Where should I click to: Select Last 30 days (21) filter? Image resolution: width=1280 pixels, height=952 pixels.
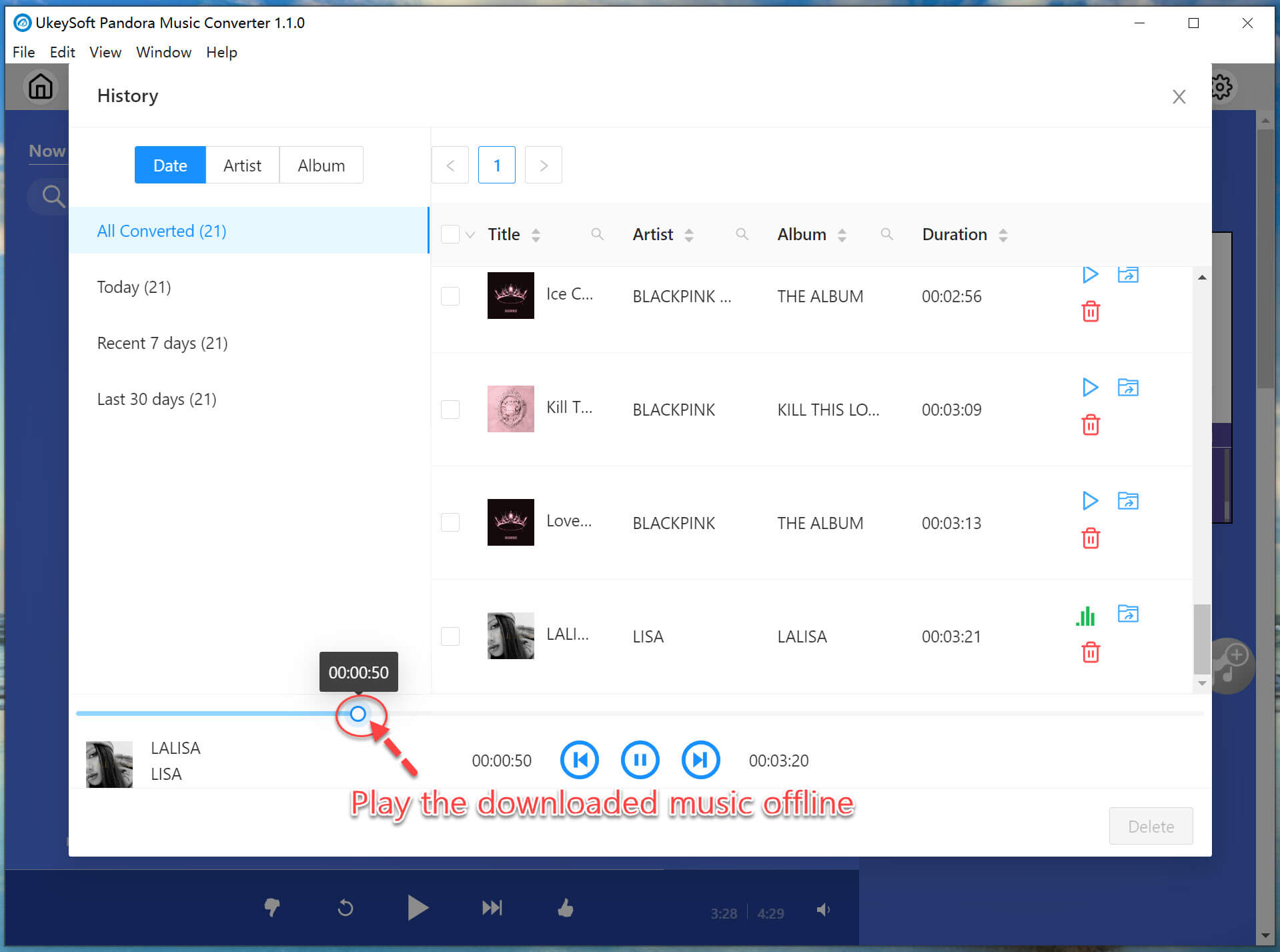[249, 398]
